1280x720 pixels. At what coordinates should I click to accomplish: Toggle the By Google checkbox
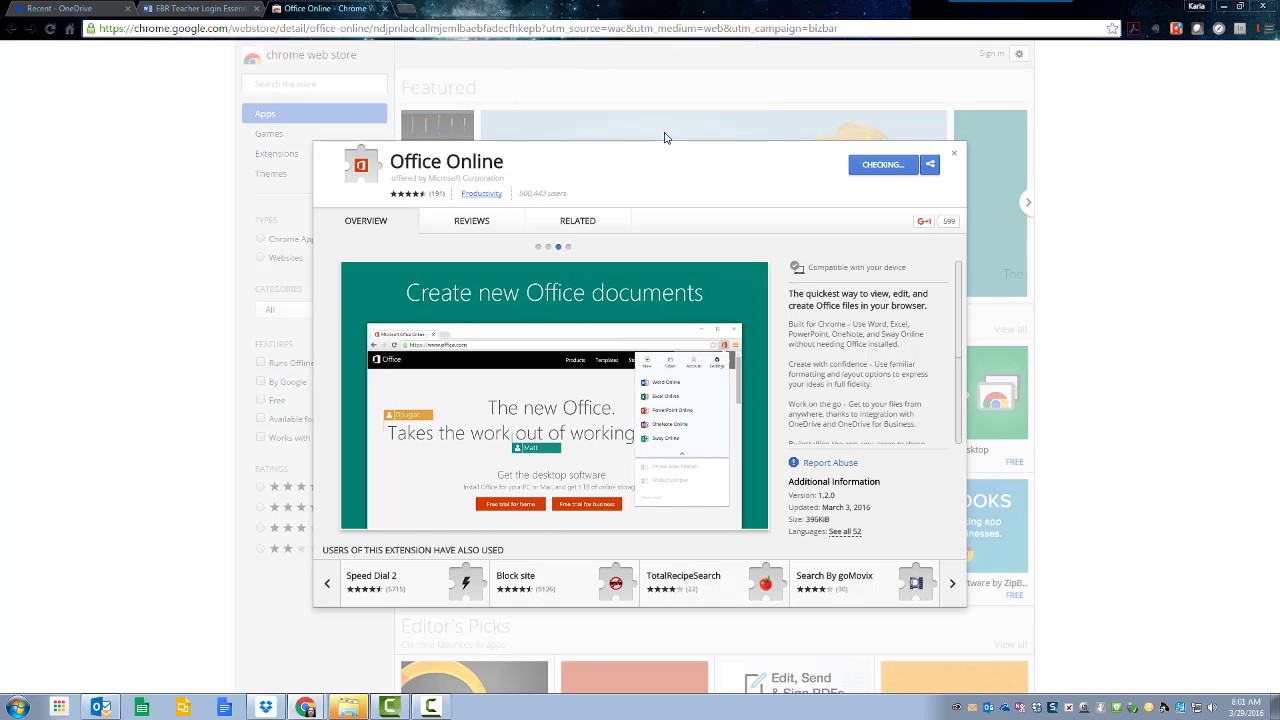click(261, 381)
